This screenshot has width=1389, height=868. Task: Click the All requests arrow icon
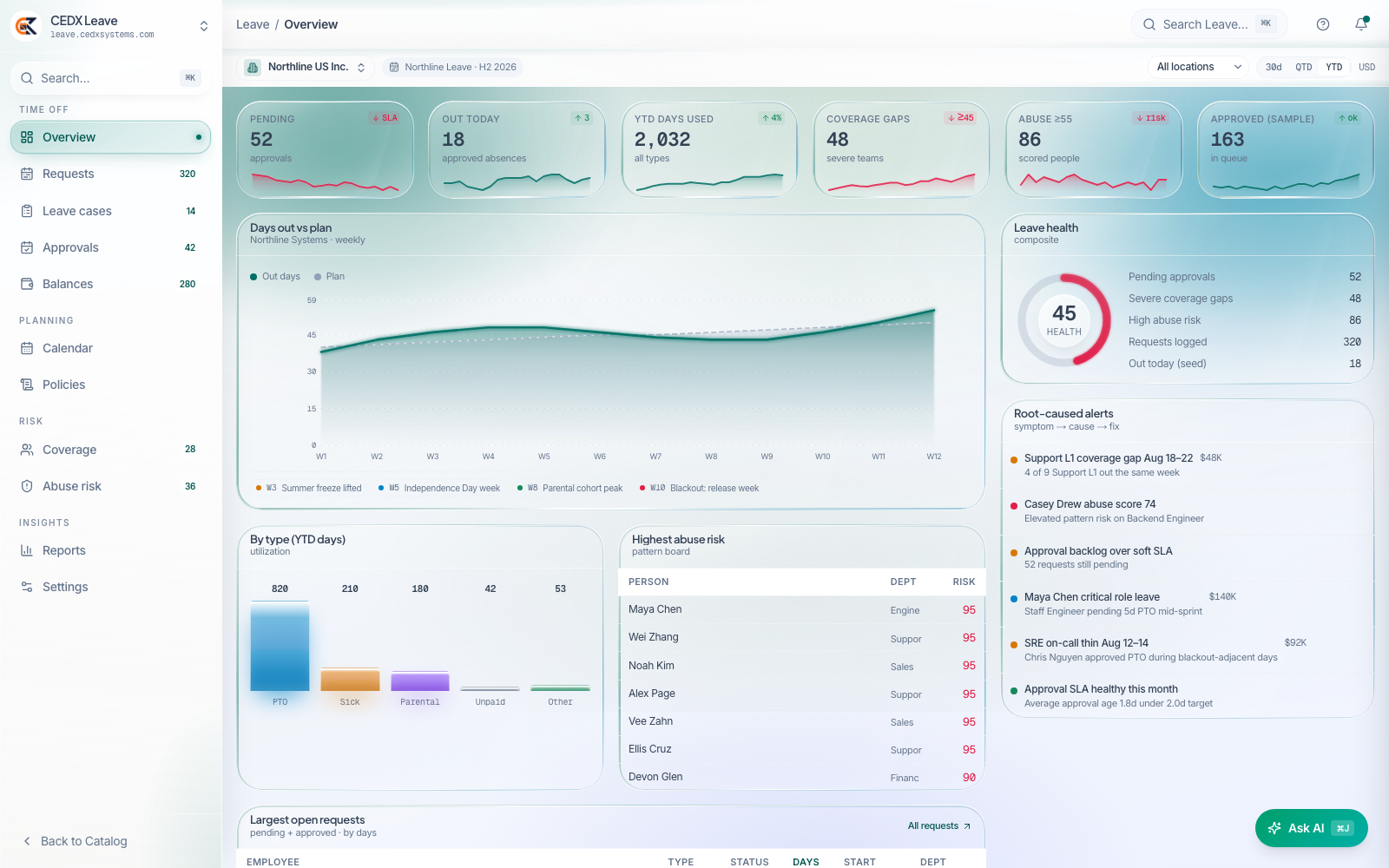[x=967, y=826]
